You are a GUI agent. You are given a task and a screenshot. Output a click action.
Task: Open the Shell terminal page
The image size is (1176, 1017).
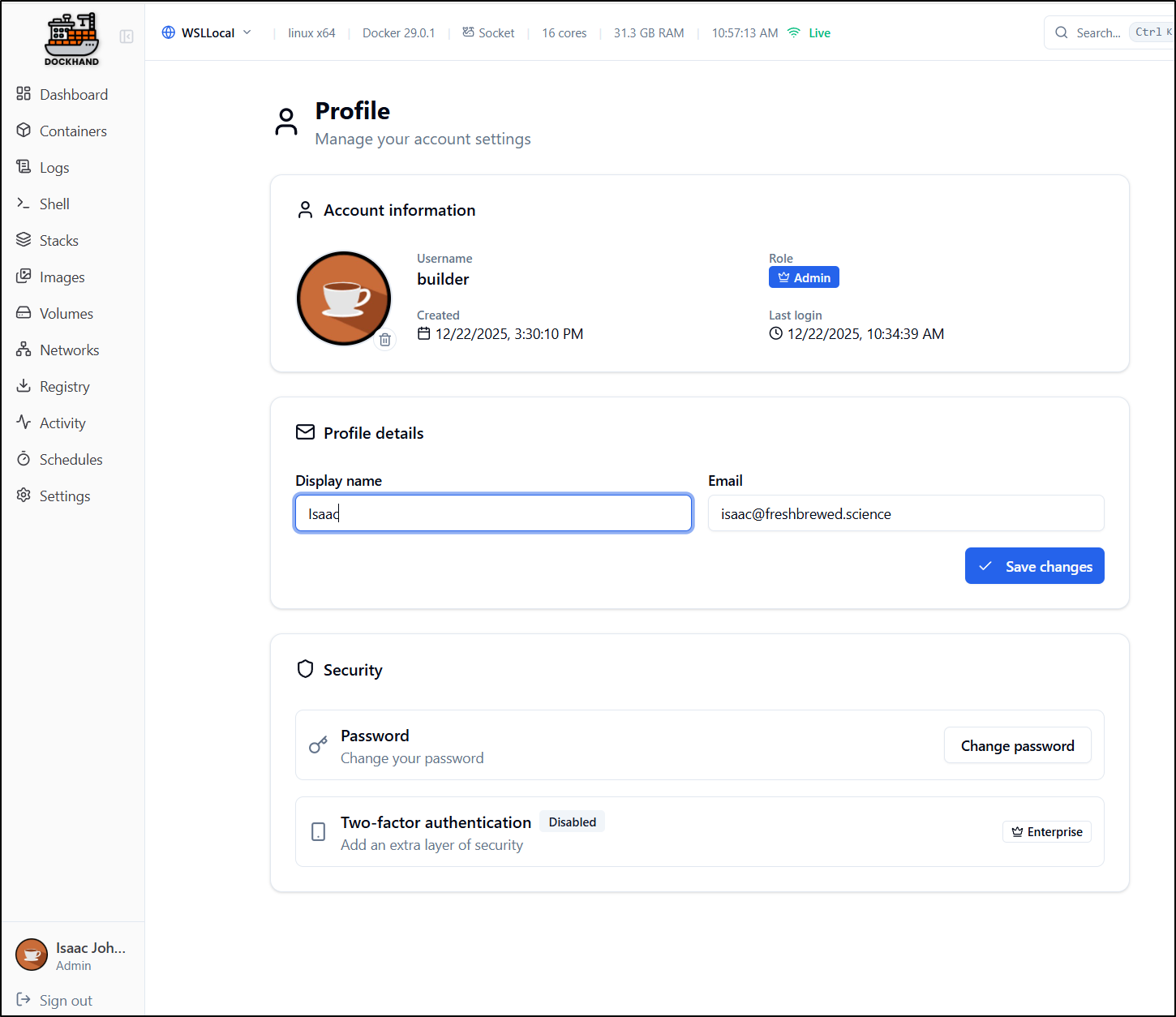(x=54, y=204)
